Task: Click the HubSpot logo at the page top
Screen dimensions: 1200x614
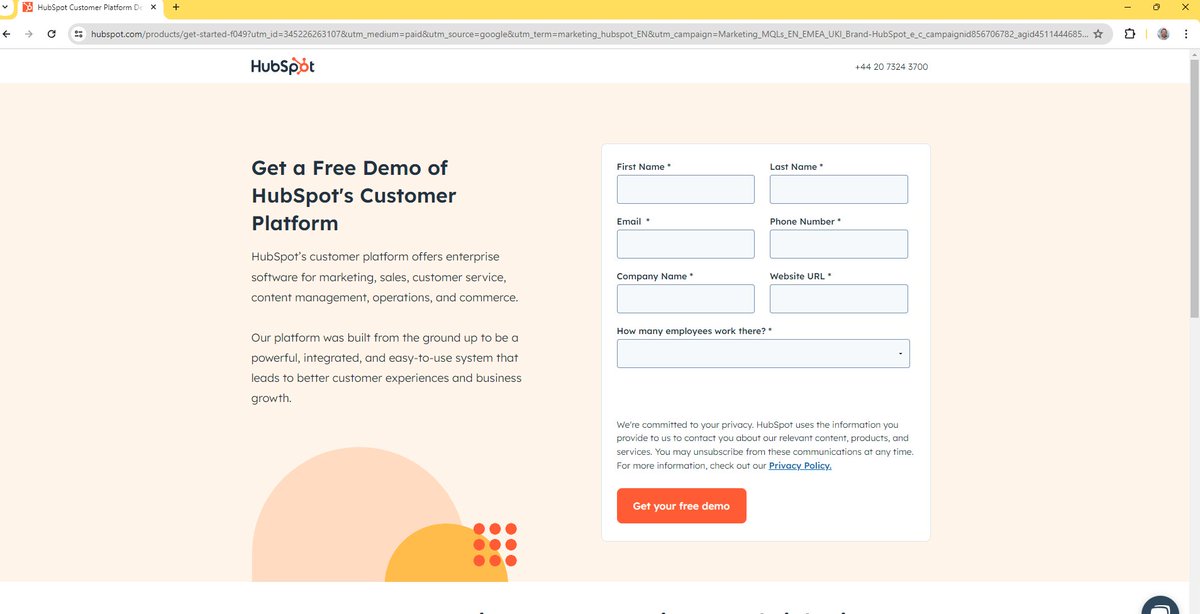Action: tap(282, 66)
